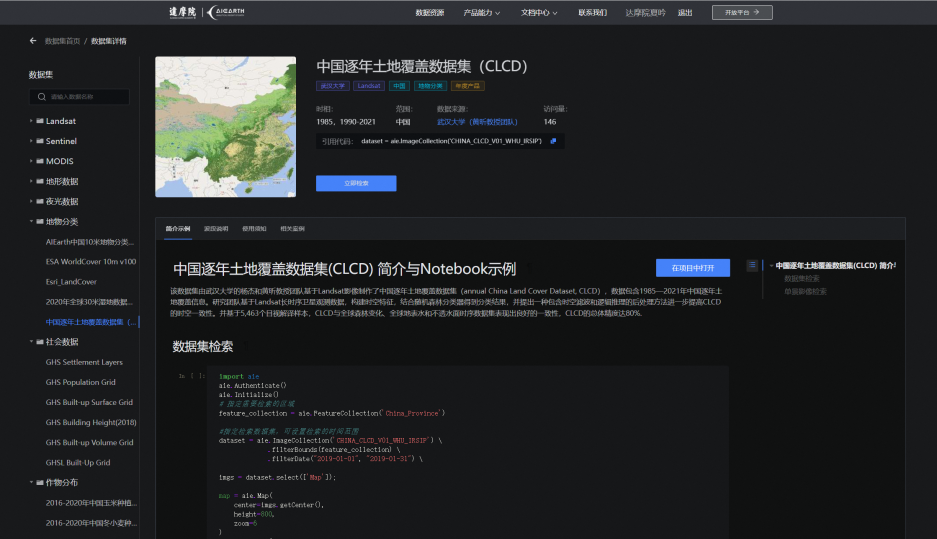Select GHS Population Grid dataset
Viewport: 937px width, 539px height.
point(81,382)
